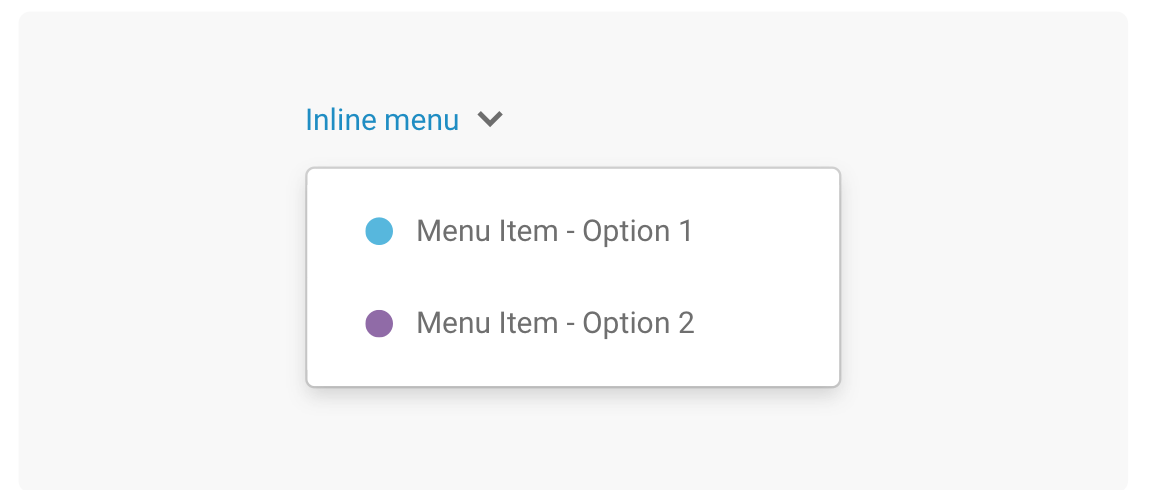Choose Menu Item - Option 1

pos(573,231)
